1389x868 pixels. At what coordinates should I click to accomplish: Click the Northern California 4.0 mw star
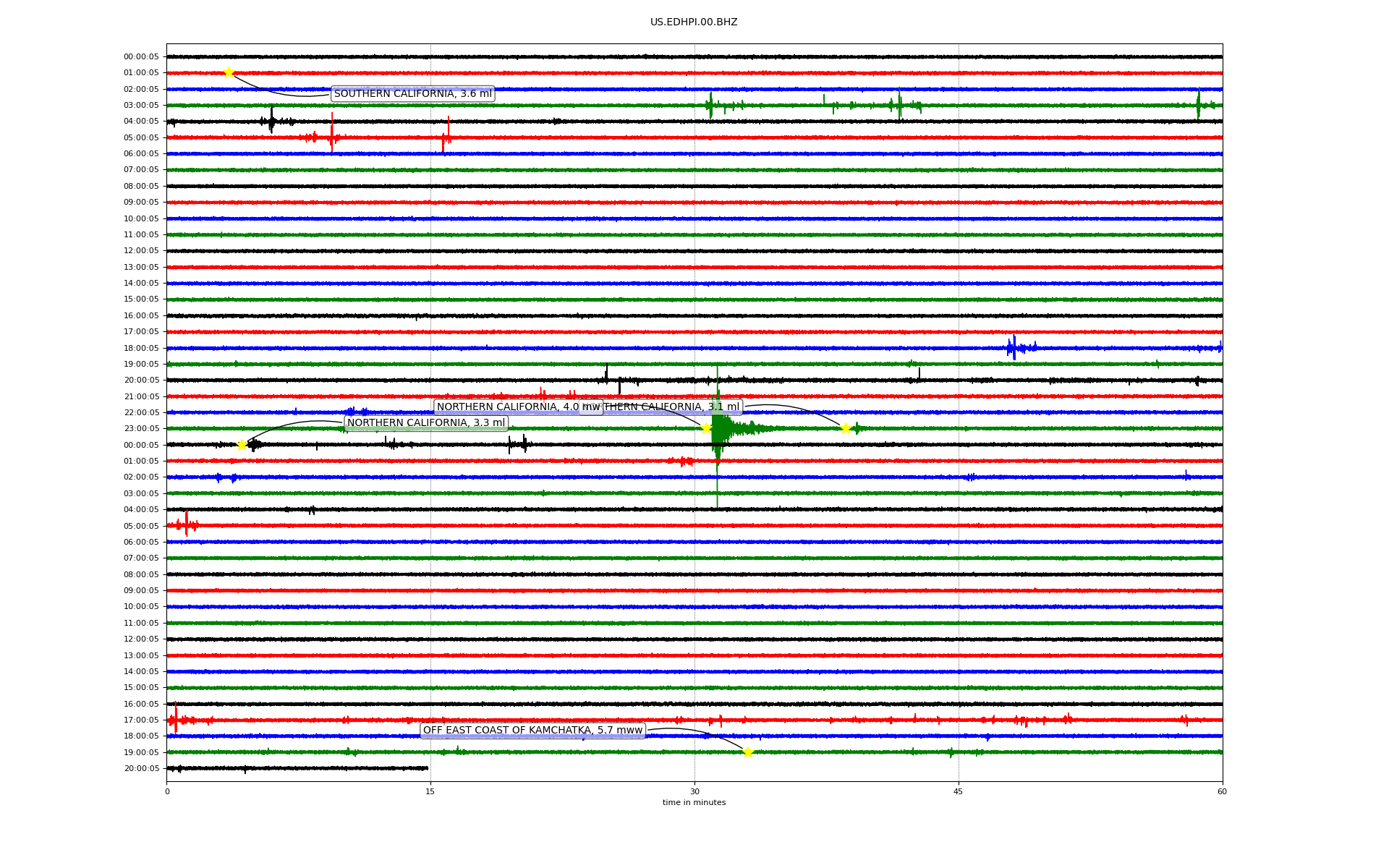(x=706, y=428)
